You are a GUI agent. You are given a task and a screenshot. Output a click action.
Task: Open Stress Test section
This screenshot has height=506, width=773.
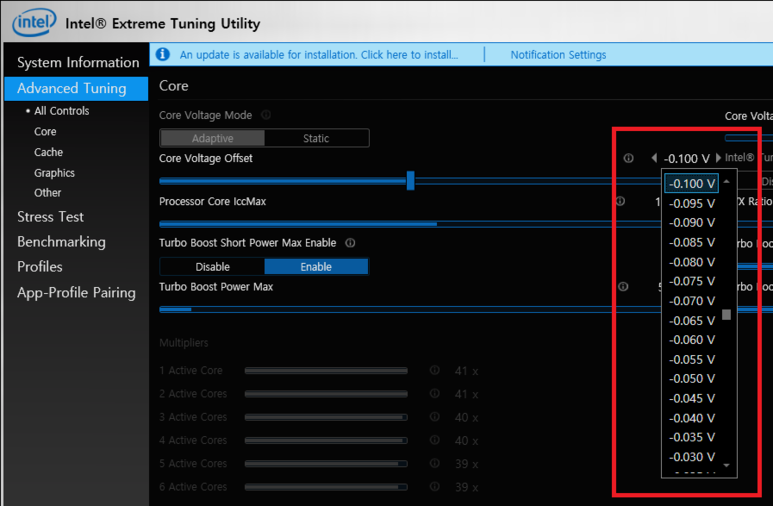coord(50,217)
